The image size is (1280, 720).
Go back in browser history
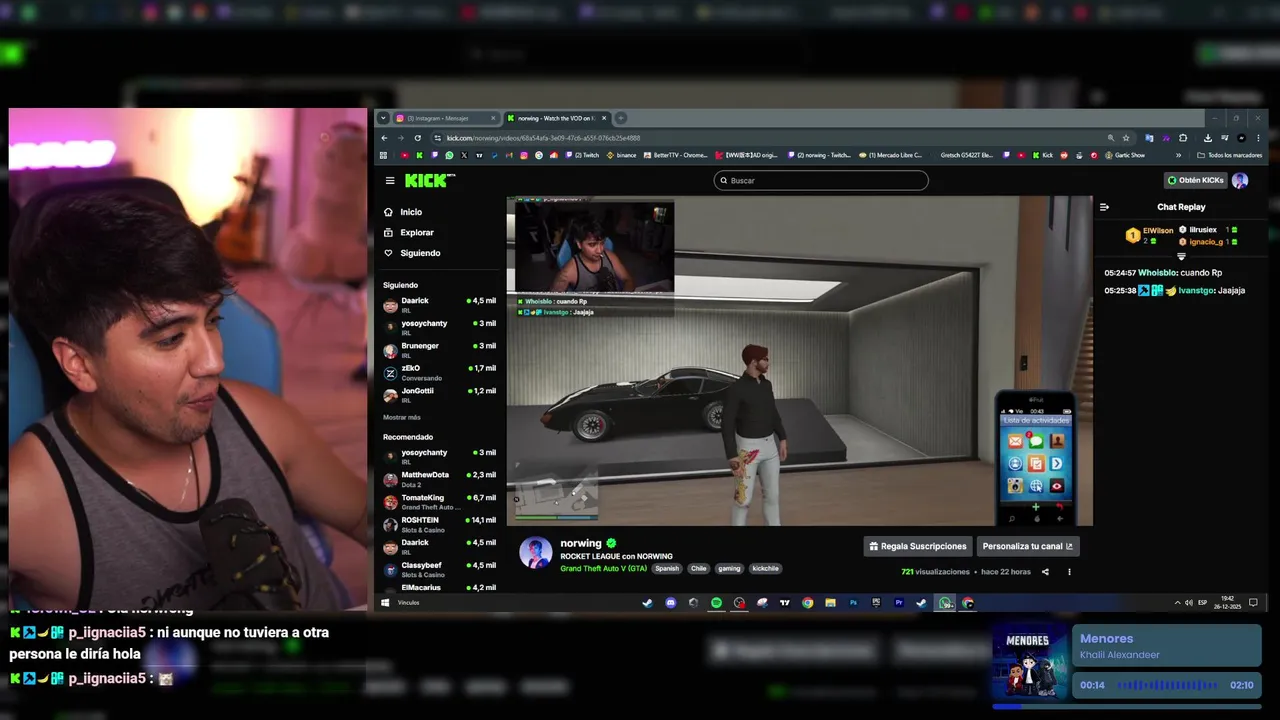pos(385,138)
